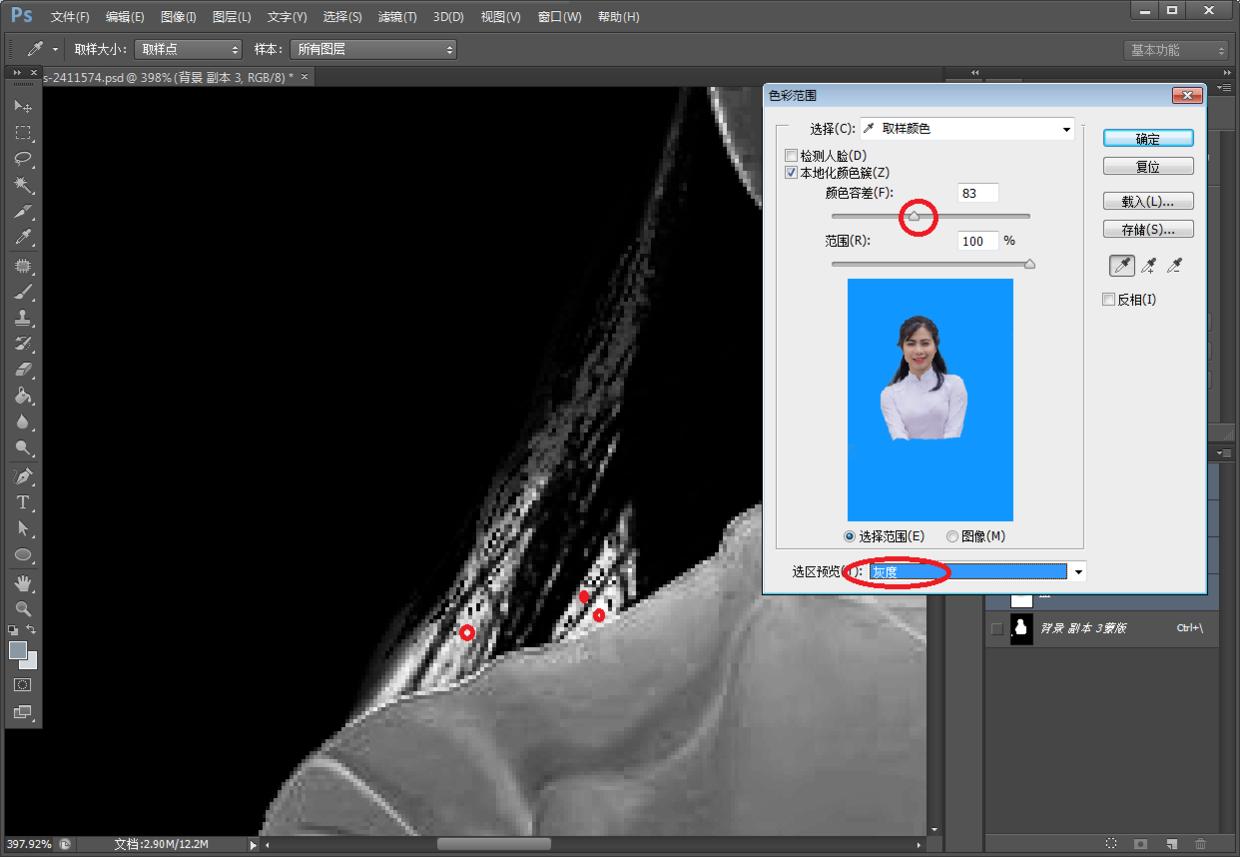Uncheck 本地化颜色簇 checkbox
The image size is (1240, 857).
792,173
